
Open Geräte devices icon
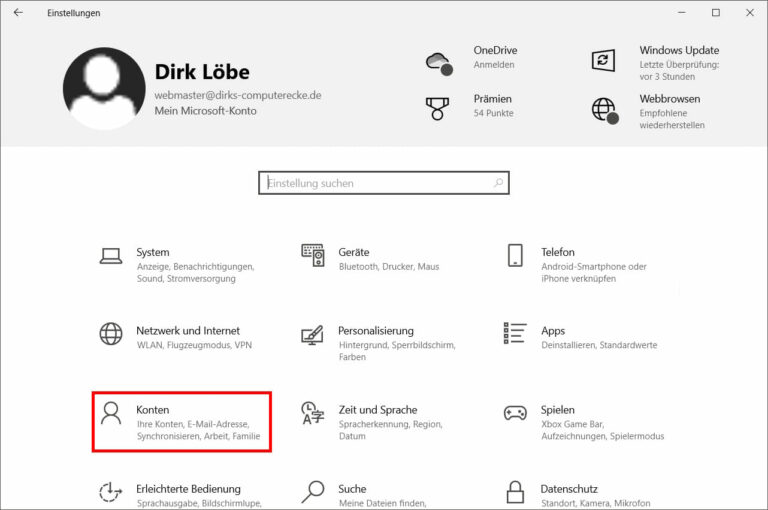(313, 256)
